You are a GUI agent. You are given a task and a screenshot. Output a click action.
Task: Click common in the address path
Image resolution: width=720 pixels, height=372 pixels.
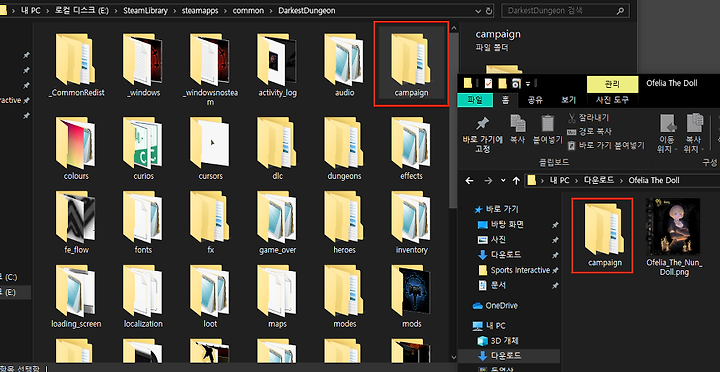[248, 10]
